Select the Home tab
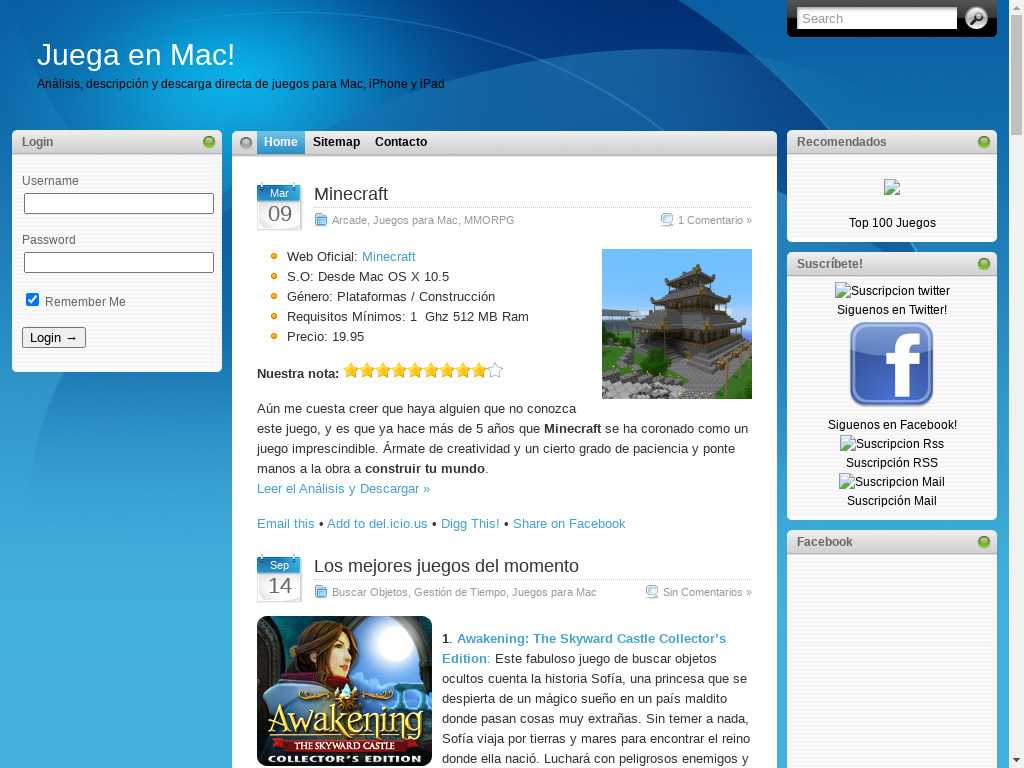Image resolution: width=1024 pixels, height=768 pixels. (x=281, y=142)
